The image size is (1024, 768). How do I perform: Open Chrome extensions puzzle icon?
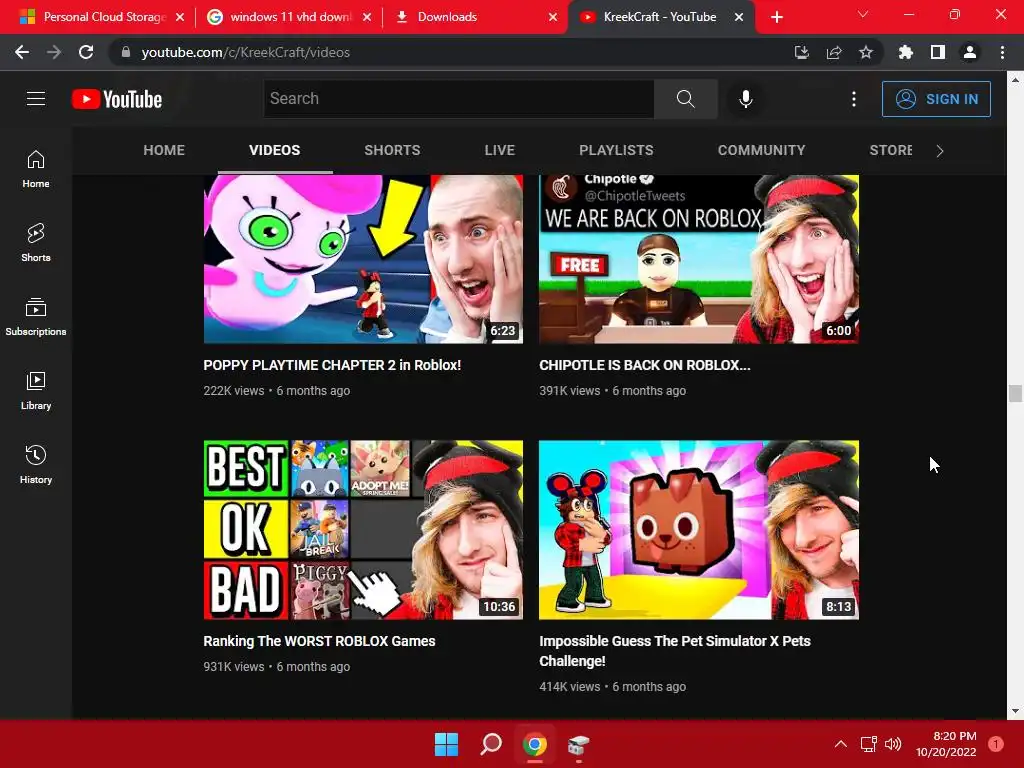pos(906,52)
